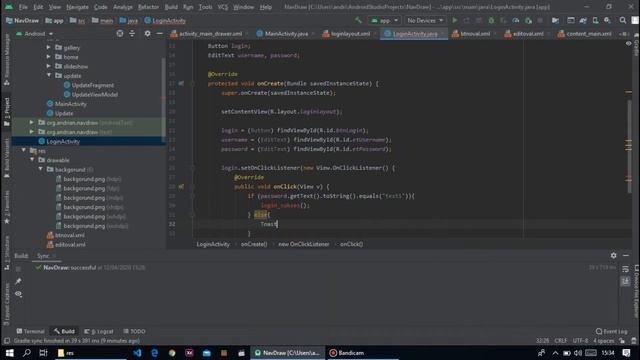This screenshot has width=640, height=360.
Task: Hide the Build panel with minus icon
Action: point(626,256)
